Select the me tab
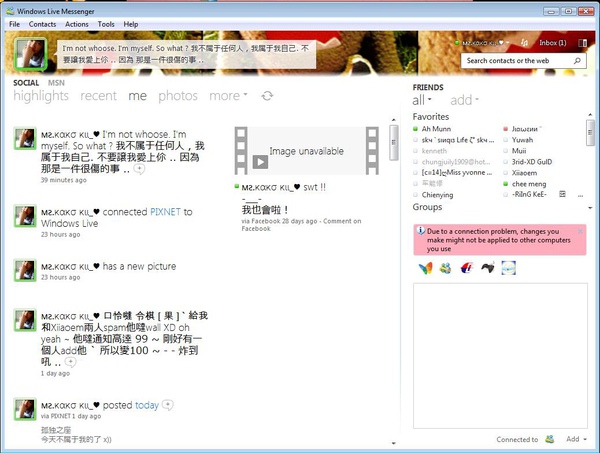 [x=137, y=96]
